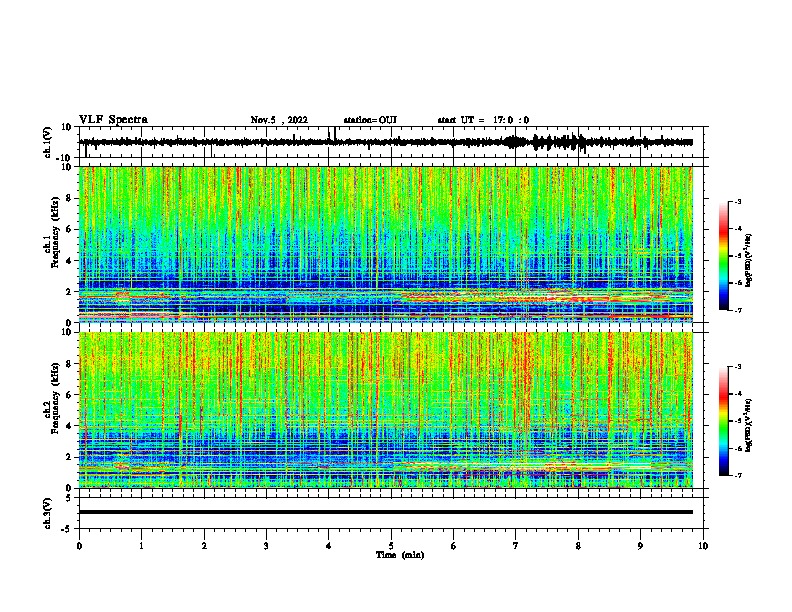Click the "5" tick on ch.3(V) axis
Screen dimensions: 792x612
pos(69,498)
